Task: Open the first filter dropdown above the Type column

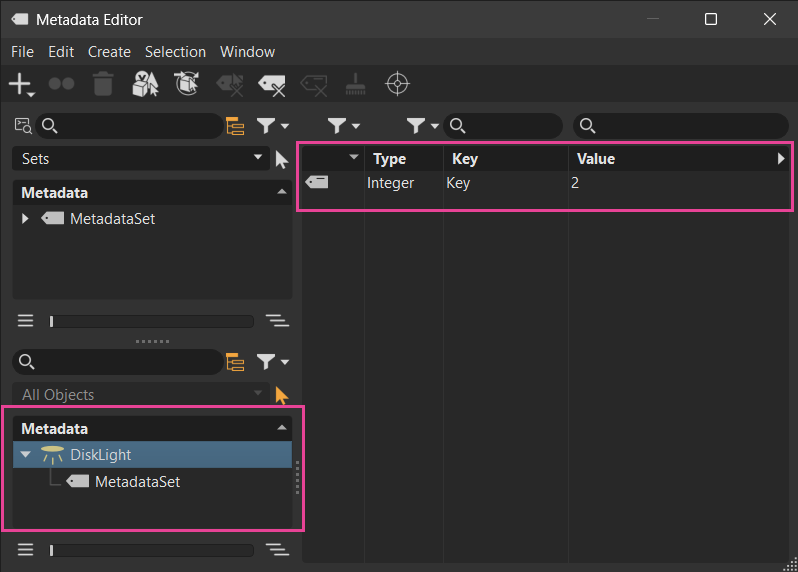Action: tap(344, 126)
